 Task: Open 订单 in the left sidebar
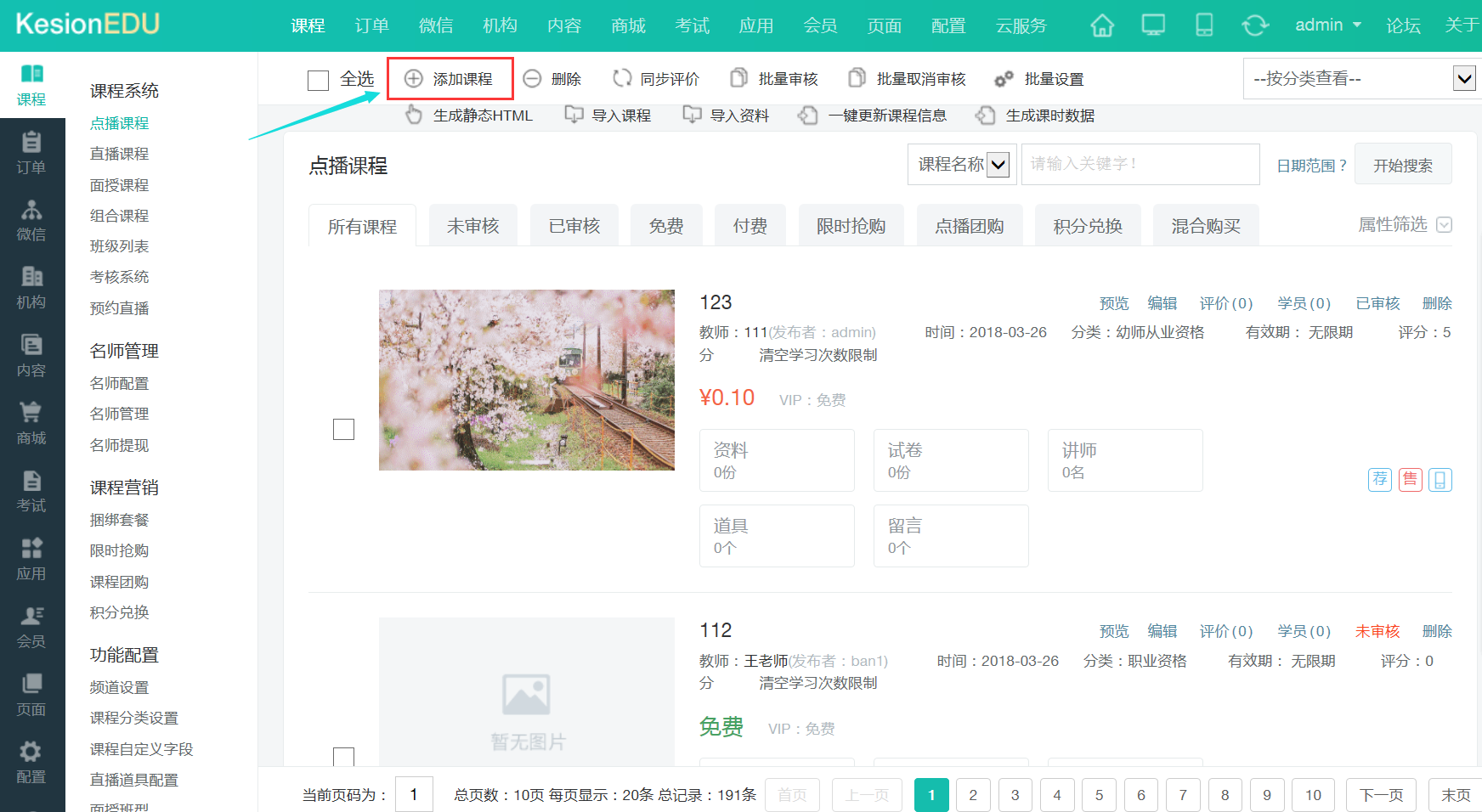pos(31,153)
